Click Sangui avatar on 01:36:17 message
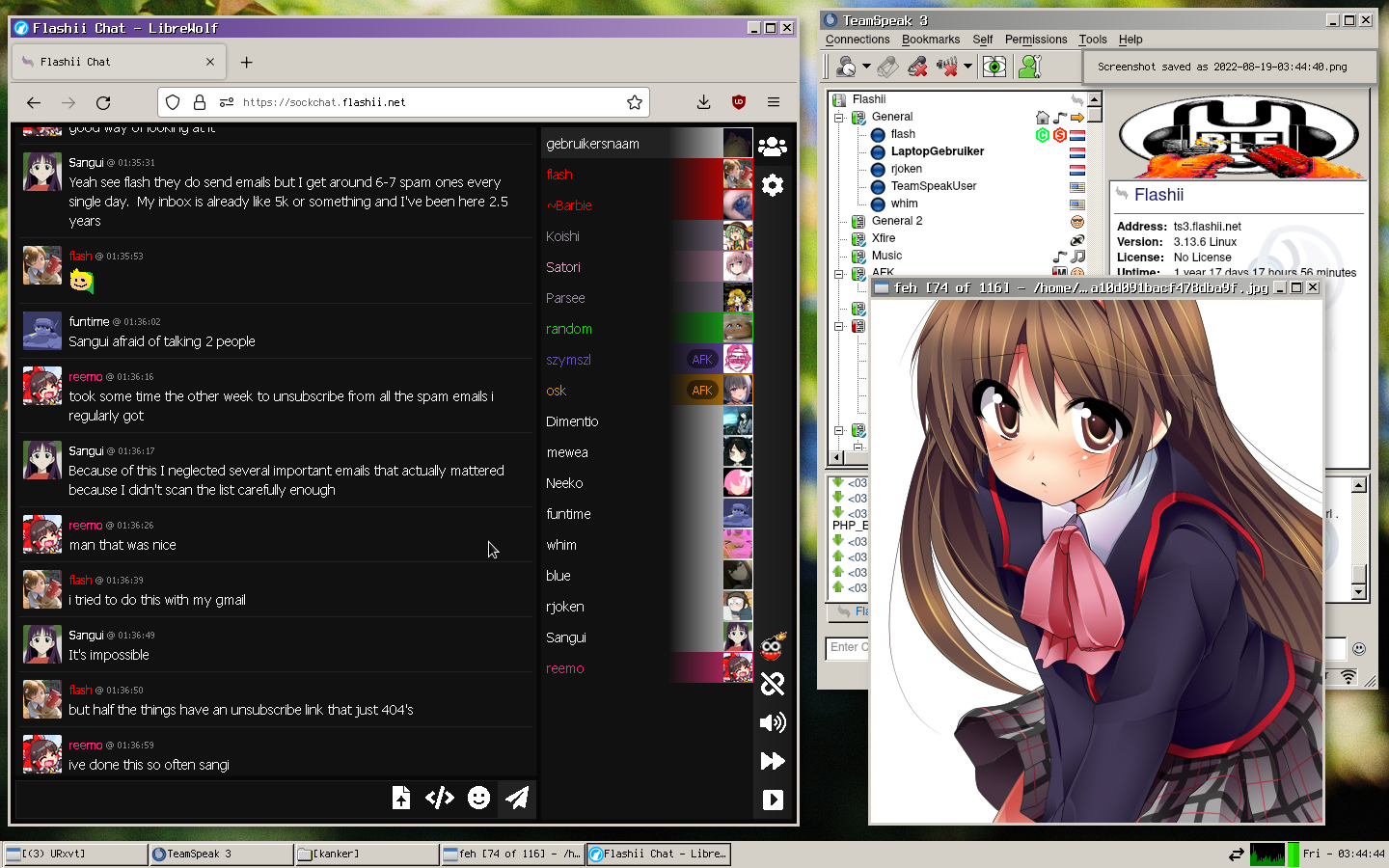This screenshot has width=1389, height=868. pyautogui.click(x=42, y=460)
